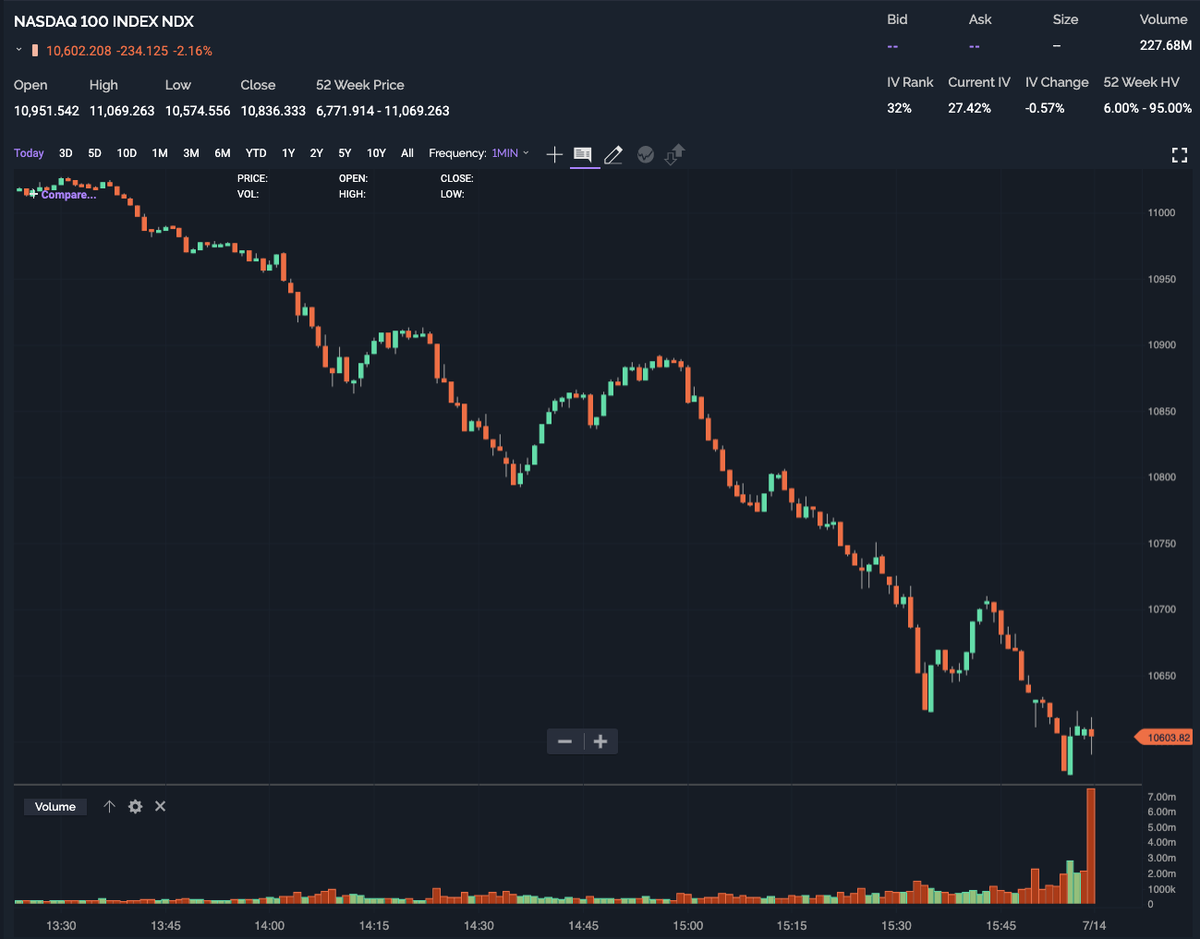Click the Close value 10,836.333

(x=273, y=111)
